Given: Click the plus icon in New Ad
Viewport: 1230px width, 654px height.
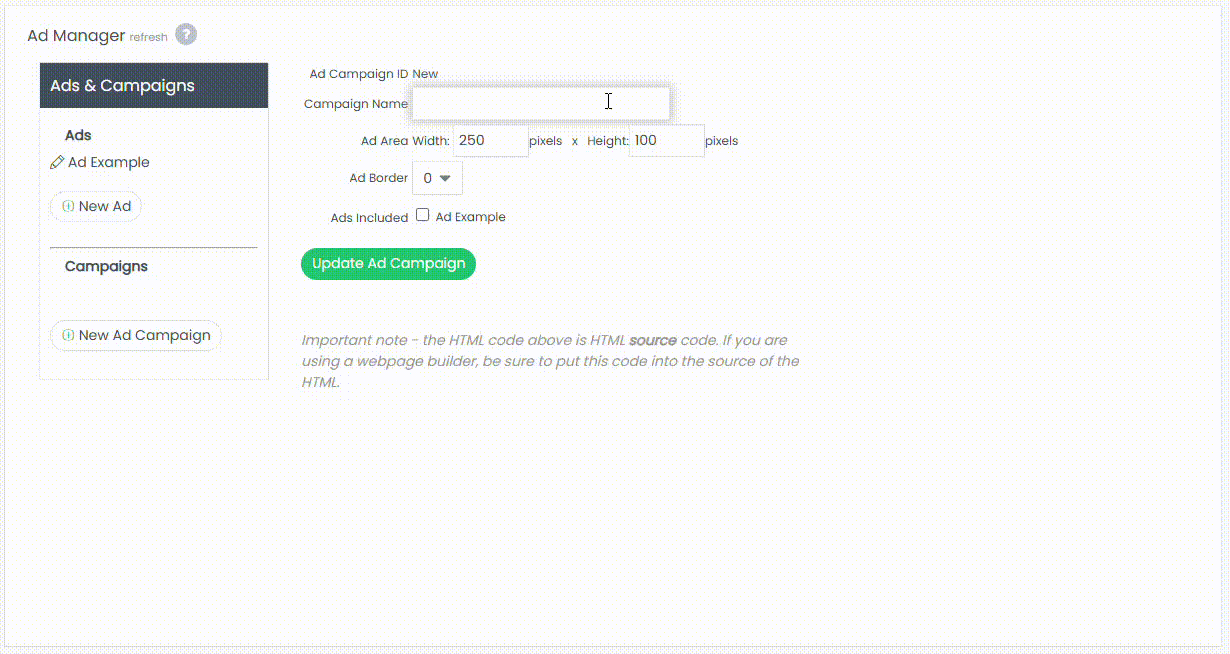Looking at the screenshot, I should click(68, 206).
